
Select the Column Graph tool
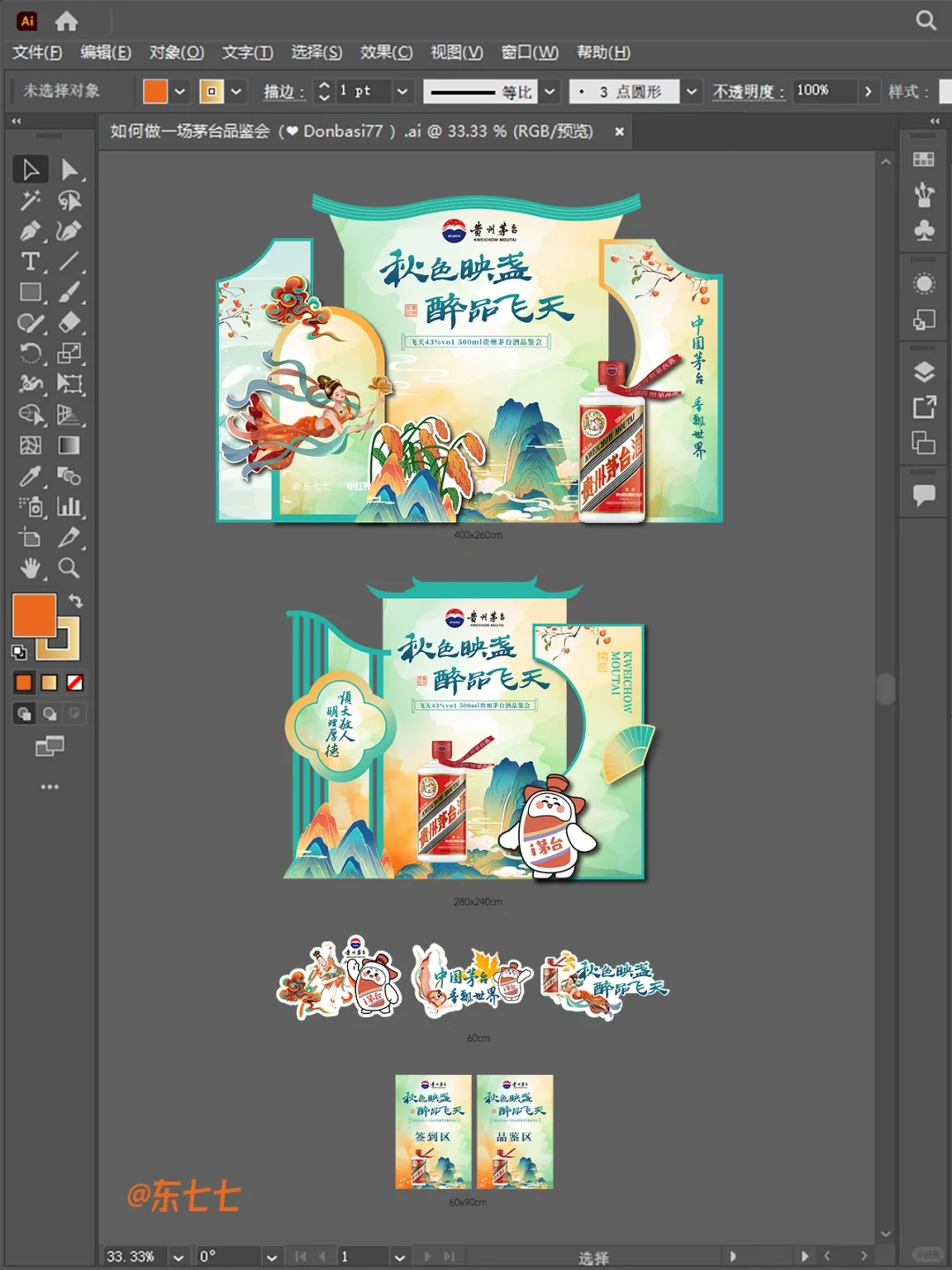click(70, 506)
